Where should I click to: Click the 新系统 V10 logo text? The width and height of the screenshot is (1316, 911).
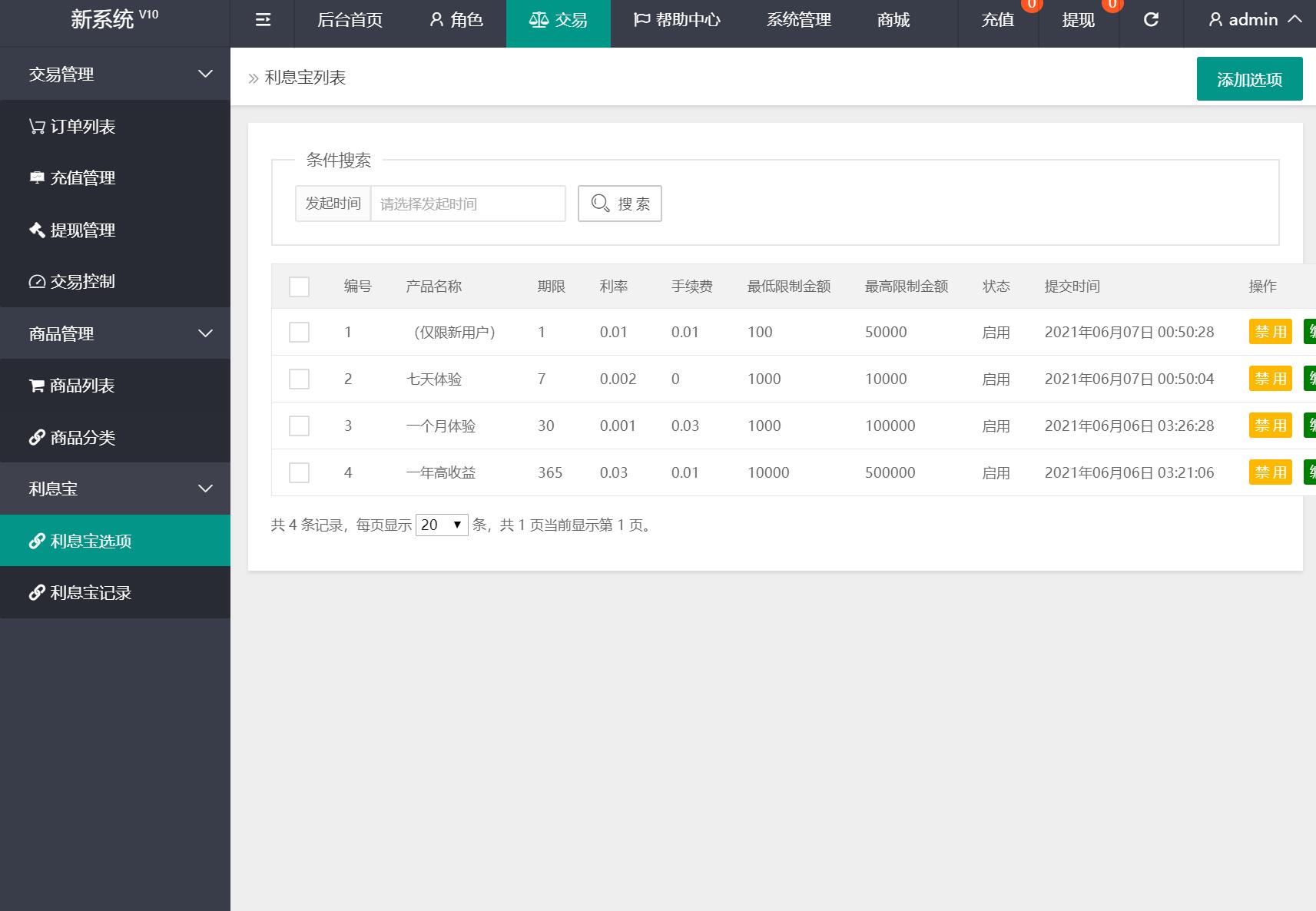tap(114, 18)
